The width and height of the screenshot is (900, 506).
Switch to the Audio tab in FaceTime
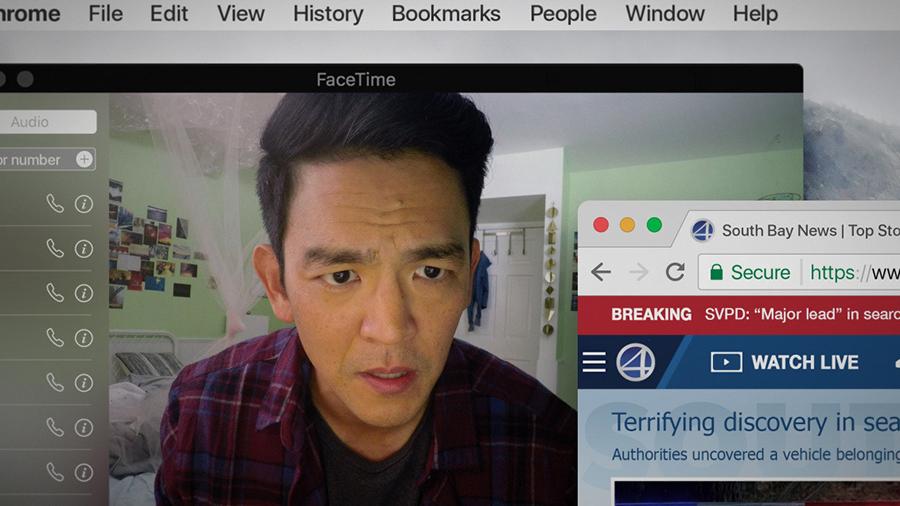47,122
